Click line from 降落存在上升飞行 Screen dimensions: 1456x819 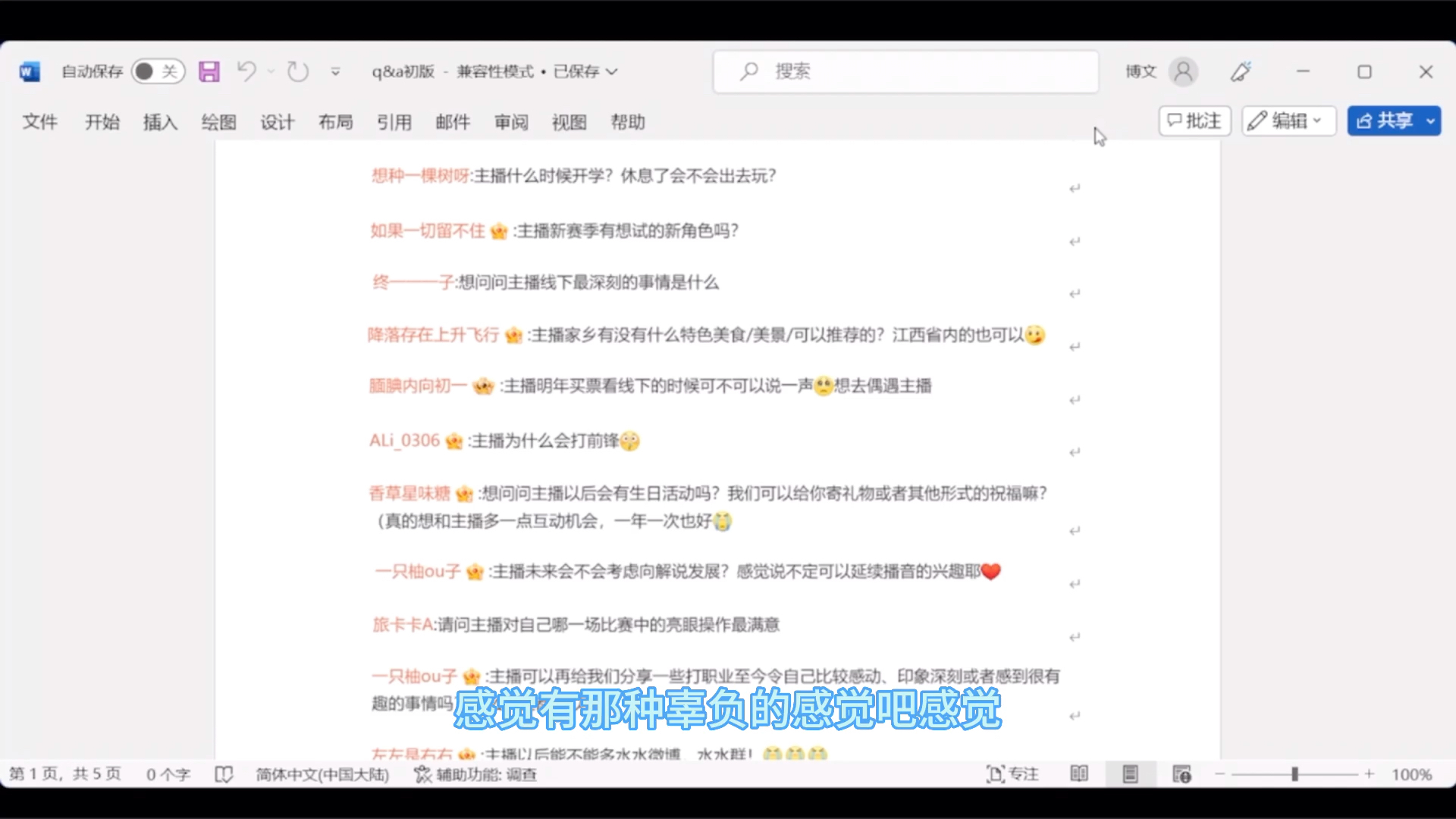(x=707, y=334)
